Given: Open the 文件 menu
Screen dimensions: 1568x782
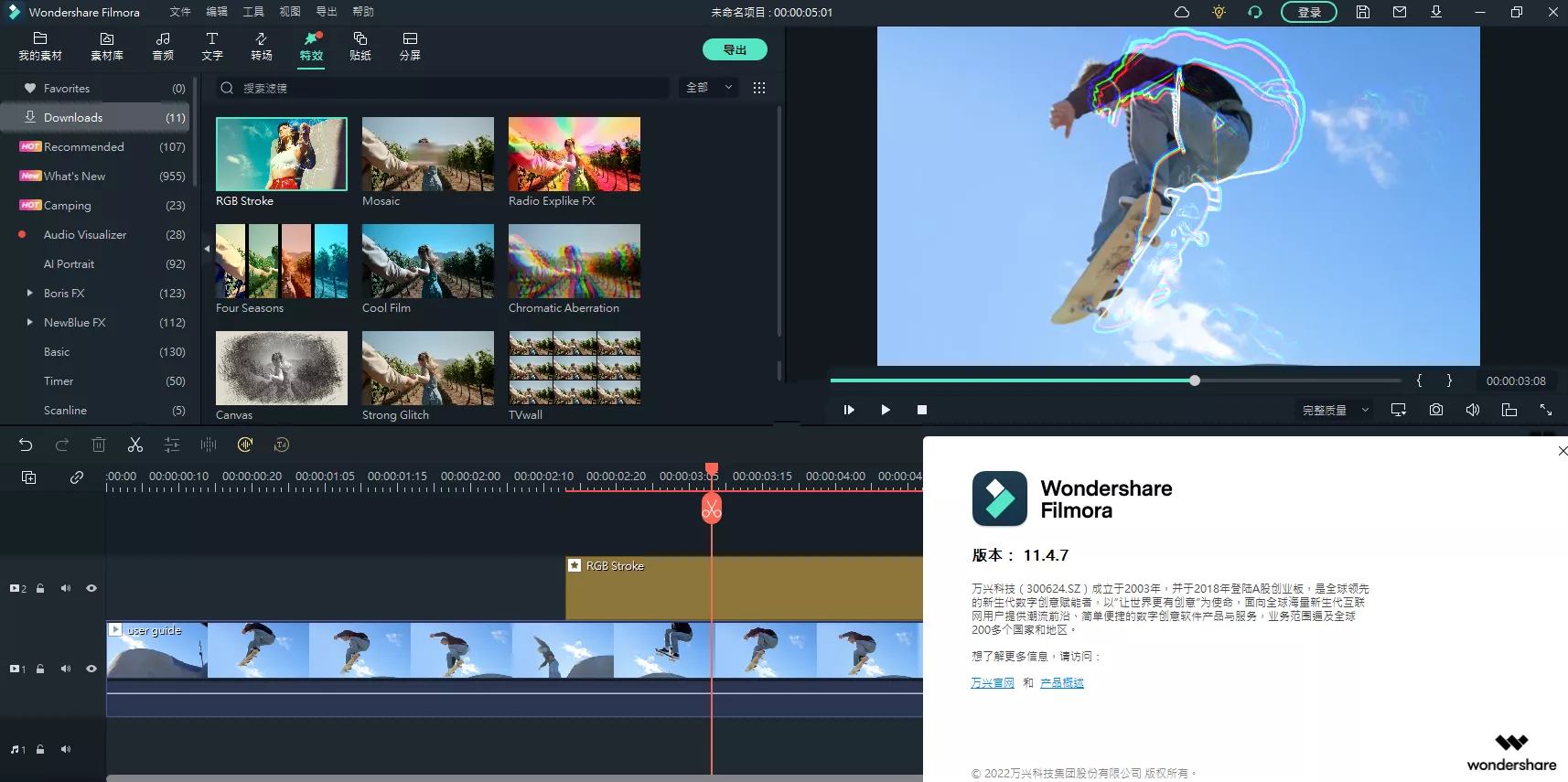Looking at the screenshot, I should [x=180, y=12].
